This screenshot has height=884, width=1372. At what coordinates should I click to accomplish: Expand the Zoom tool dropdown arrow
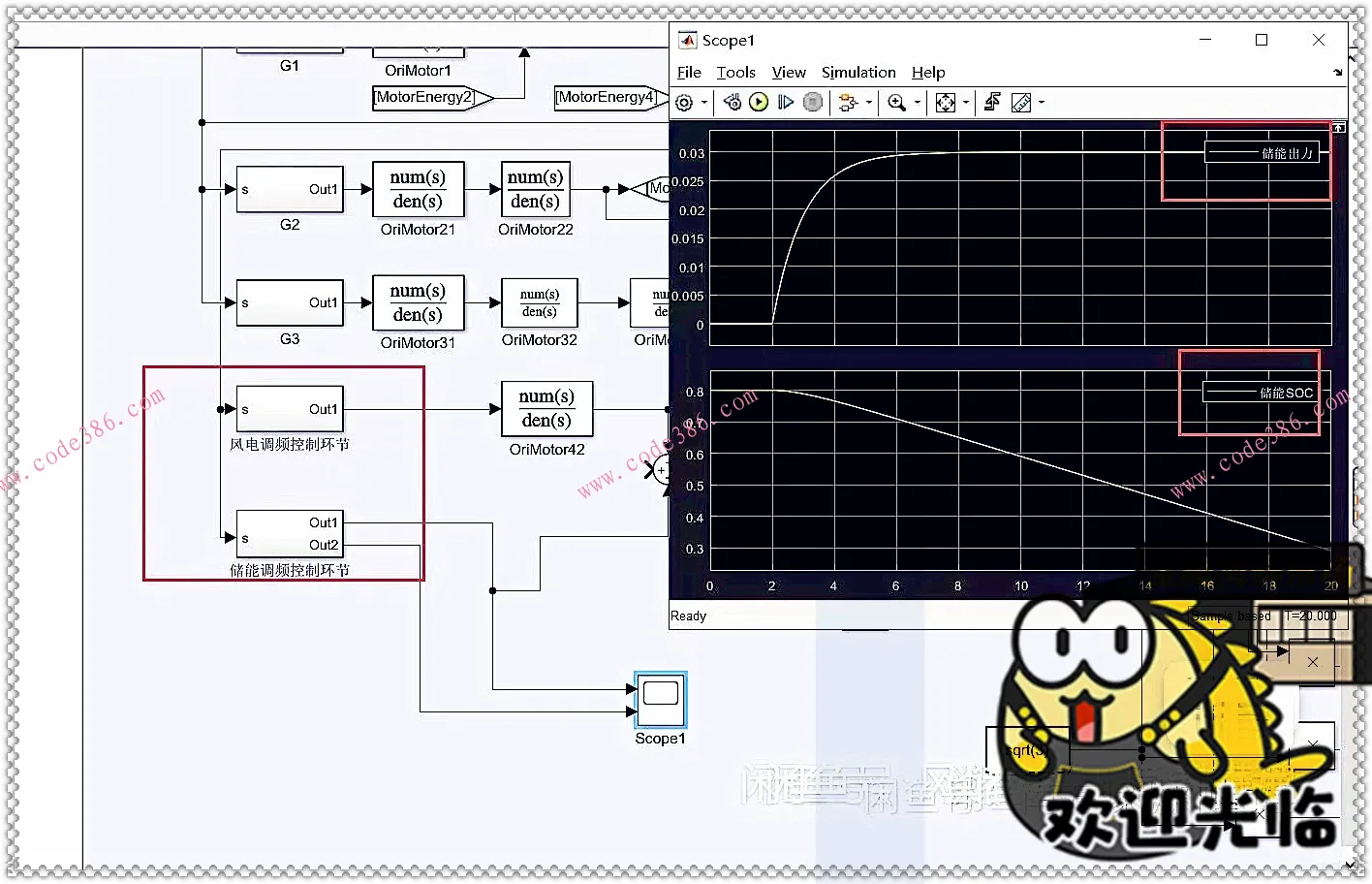[917, 103]
